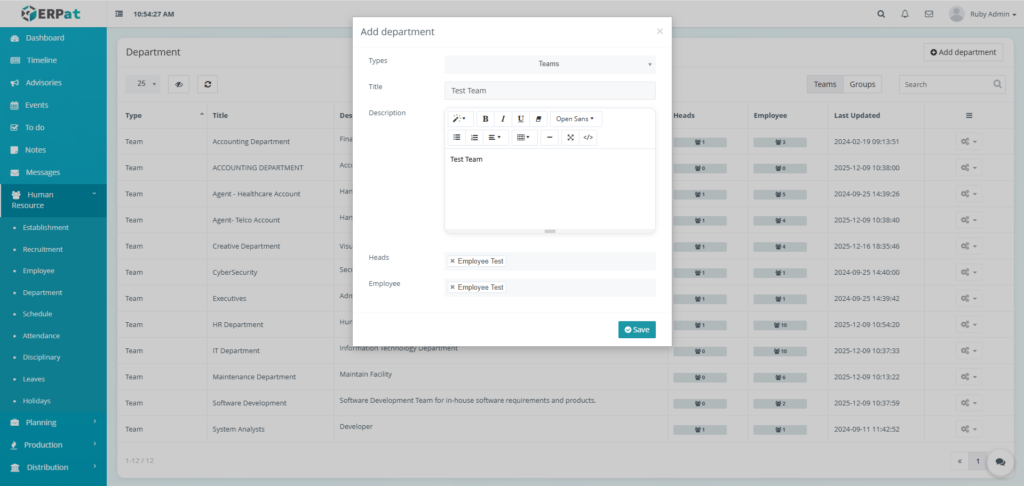
Task: Open actions gear for System Analysts row
Action: 968,429
